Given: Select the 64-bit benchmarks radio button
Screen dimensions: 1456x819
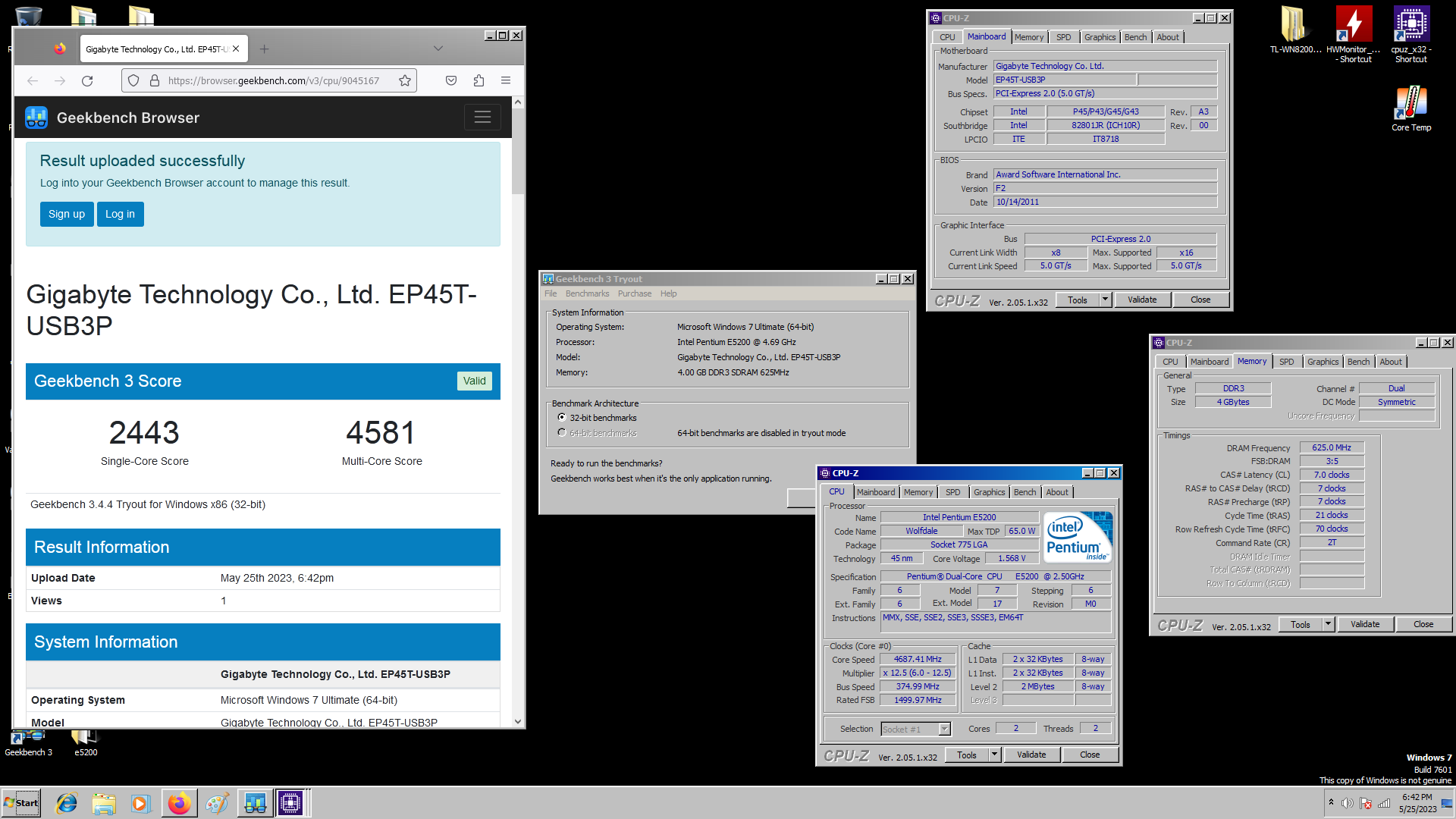Looking at the screenshot, I should point(562,433).
